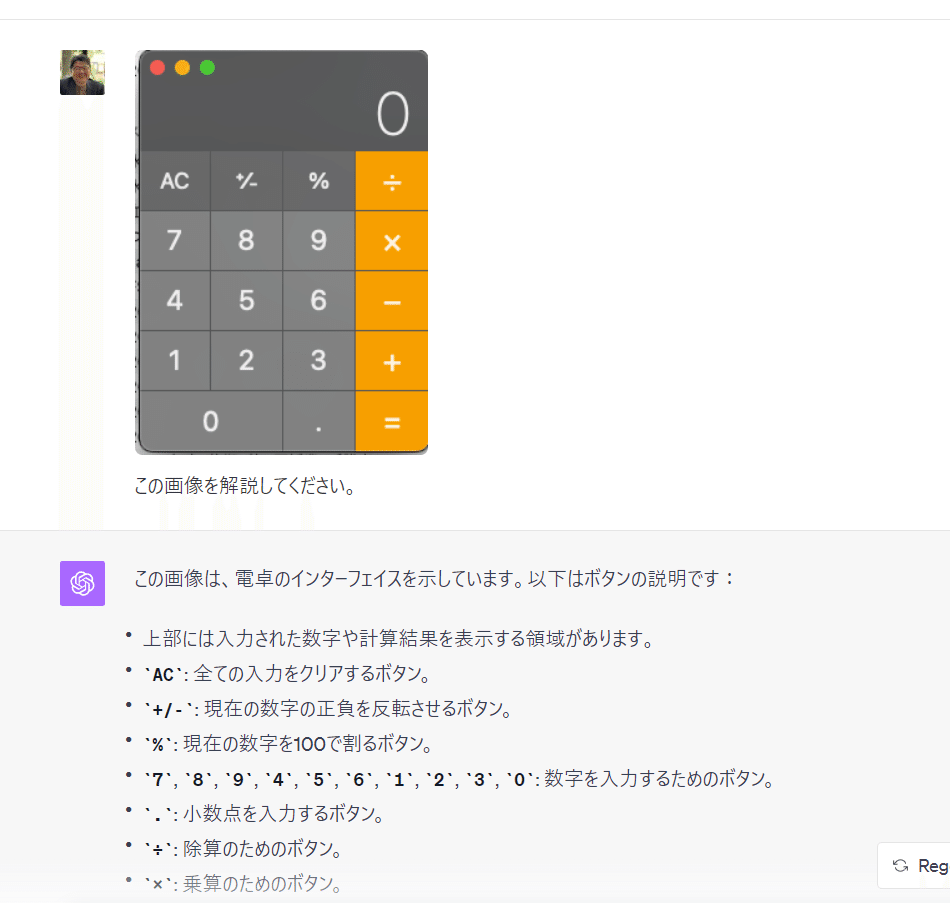950x903 pixels.
Task: Click the 8 key in calculator image
Action: (247, 241)
